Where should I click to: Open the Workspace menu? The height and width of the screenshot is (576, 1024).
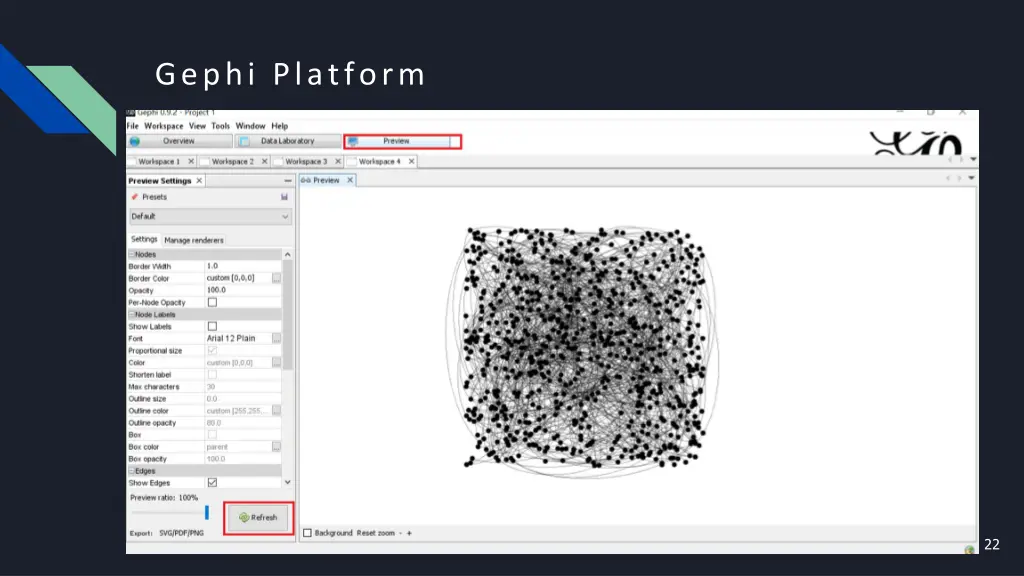(x=164, y=126)
